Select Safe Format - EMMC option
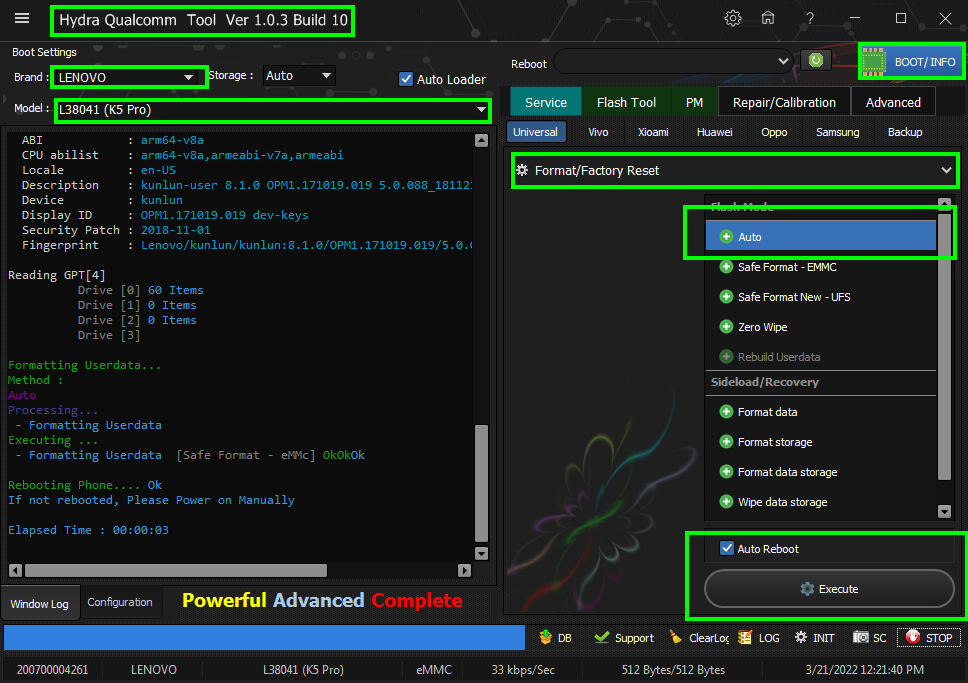 click(820, 267)
